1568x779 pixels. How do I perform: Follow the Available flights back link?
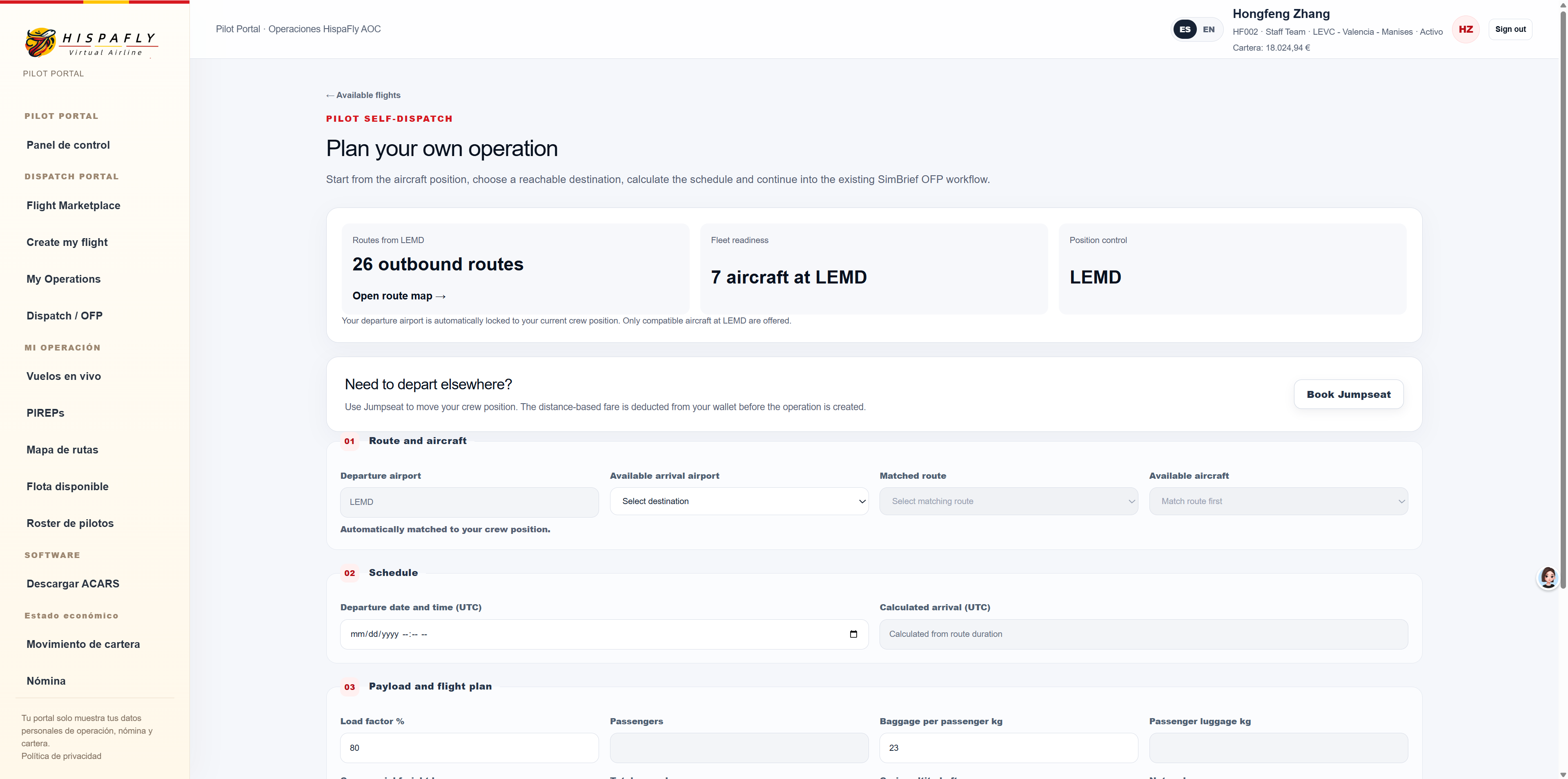tap(363, 95)
